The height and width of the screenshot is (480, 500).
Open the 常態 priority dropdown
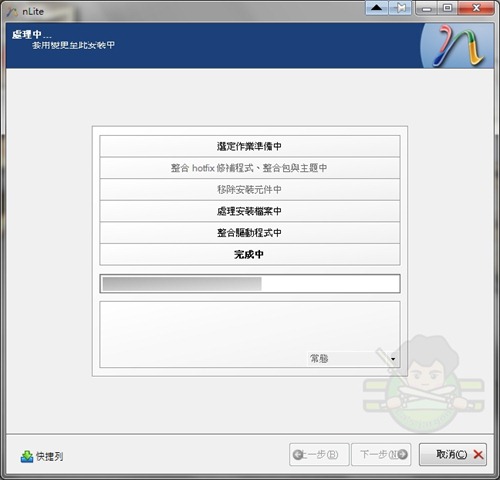pyautogui.click(x=353, y=359)
